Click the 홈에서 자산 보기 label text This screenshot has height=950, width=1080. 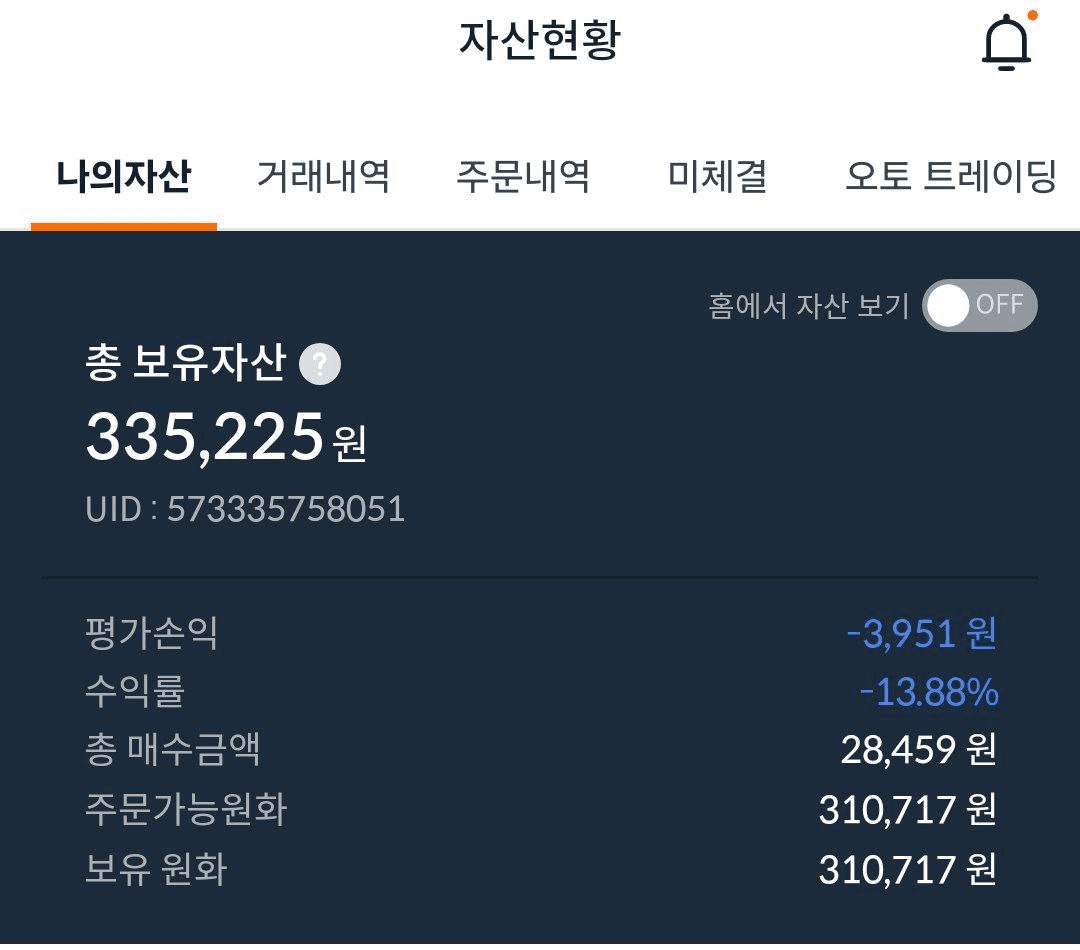[x=809, y=306]
